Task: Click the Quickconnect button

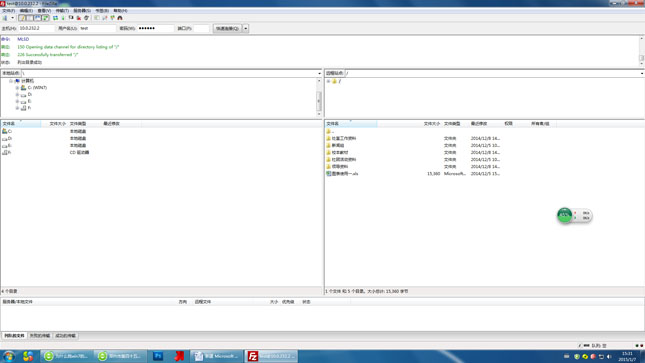Action: [227, 28]
